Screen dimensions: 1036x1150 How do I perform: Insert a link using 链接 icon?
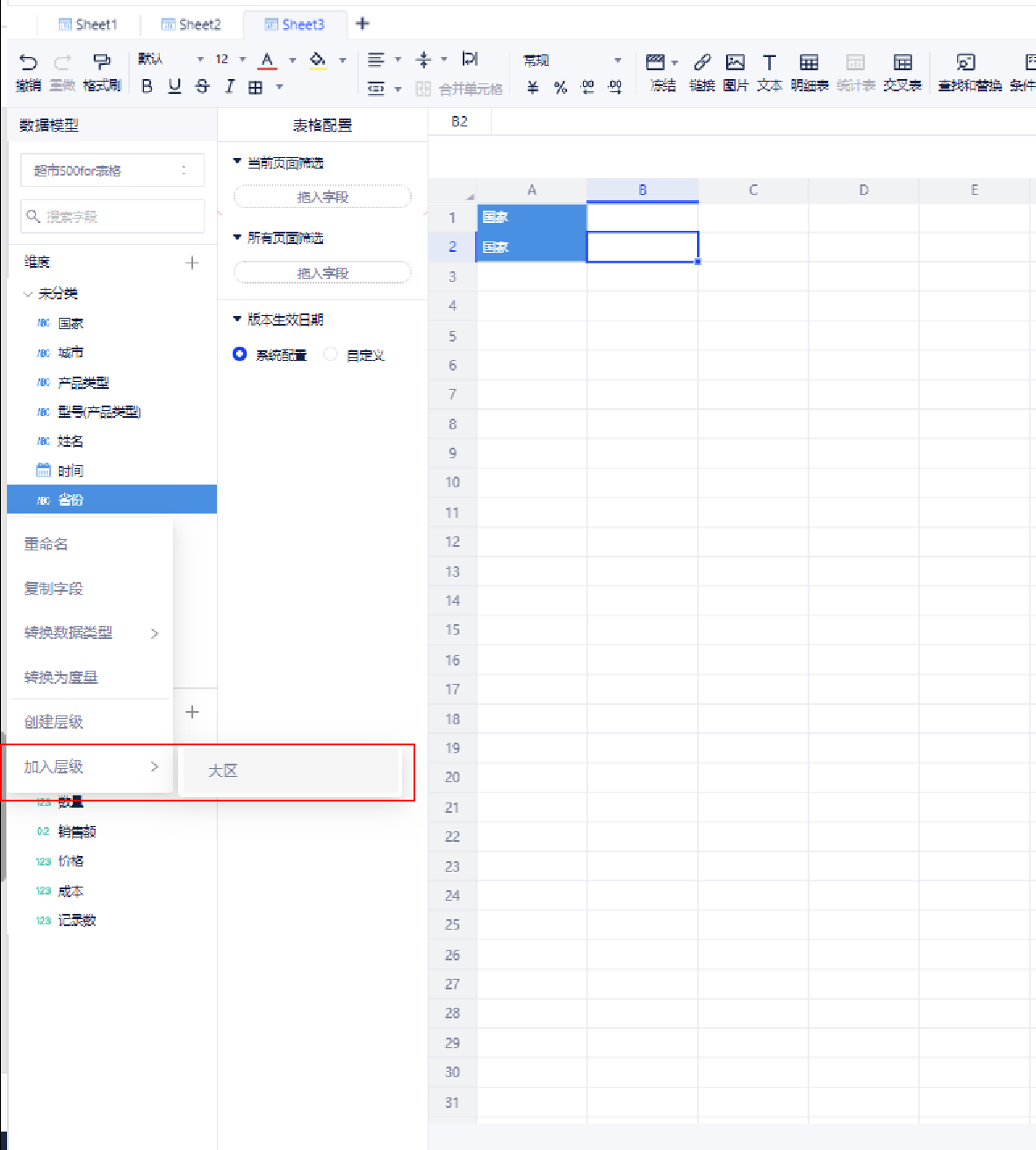tap(701, 62)
